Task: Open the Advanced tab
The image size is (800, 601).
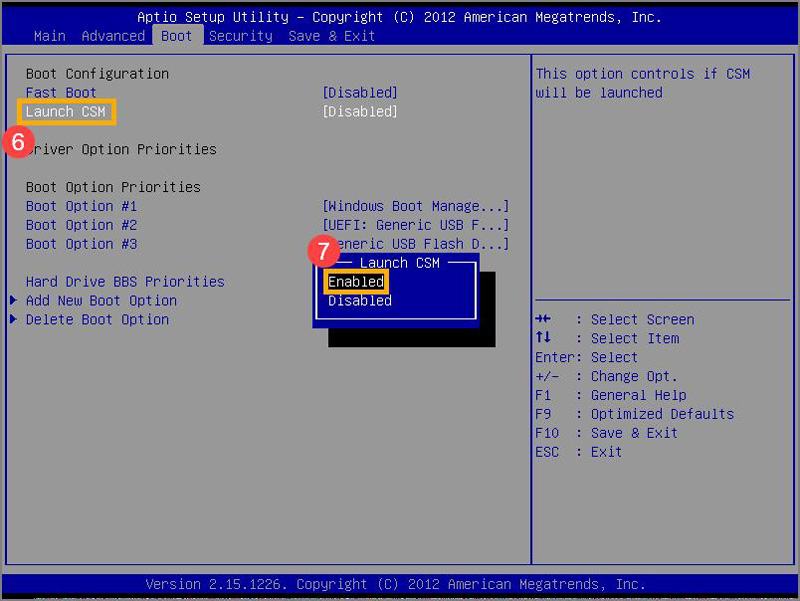Action: tap(113, 36)
